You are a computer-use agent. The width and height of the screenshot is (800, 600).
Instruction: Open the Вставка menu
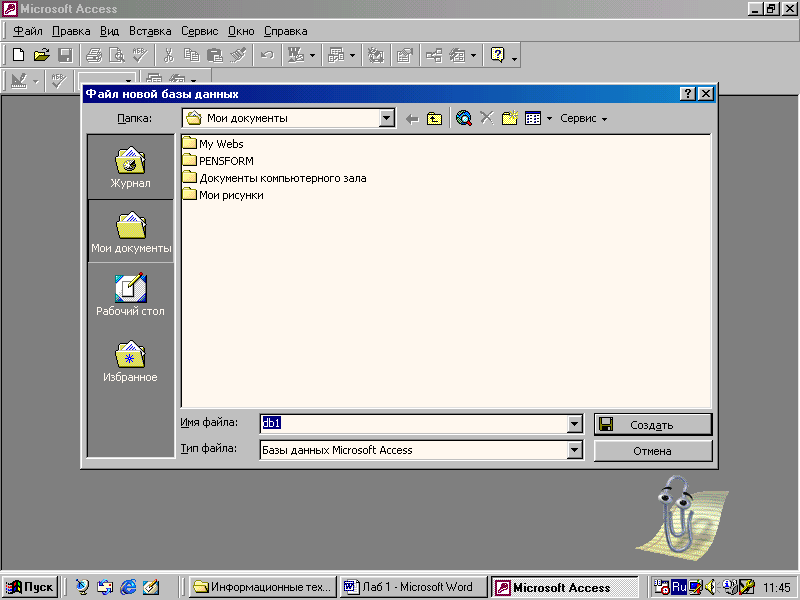point(150,31)
